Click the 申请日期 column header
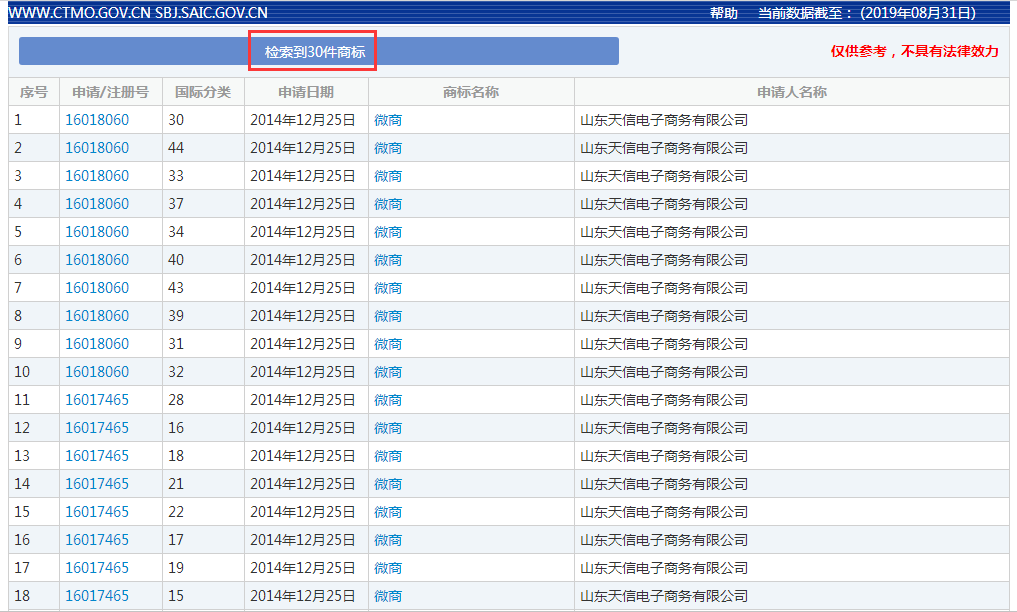Image resolution: width=1017 pixels, height=612 pixels. point(306,92)
